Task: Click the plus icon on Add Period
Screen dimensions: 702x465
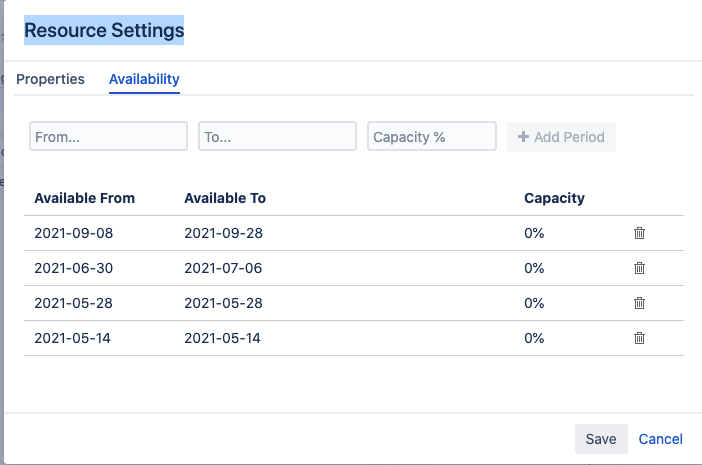Action: click(523, 137)
